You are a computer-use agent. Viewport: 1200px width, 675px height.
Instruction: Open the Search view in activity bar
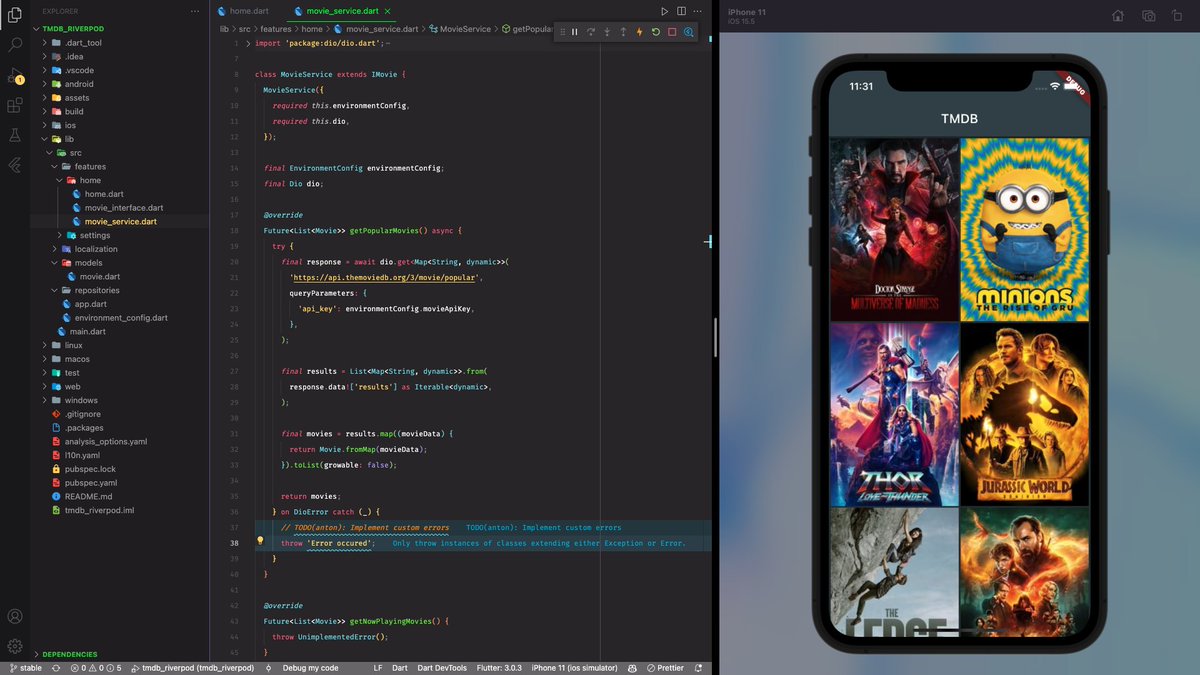coord(15,45)
